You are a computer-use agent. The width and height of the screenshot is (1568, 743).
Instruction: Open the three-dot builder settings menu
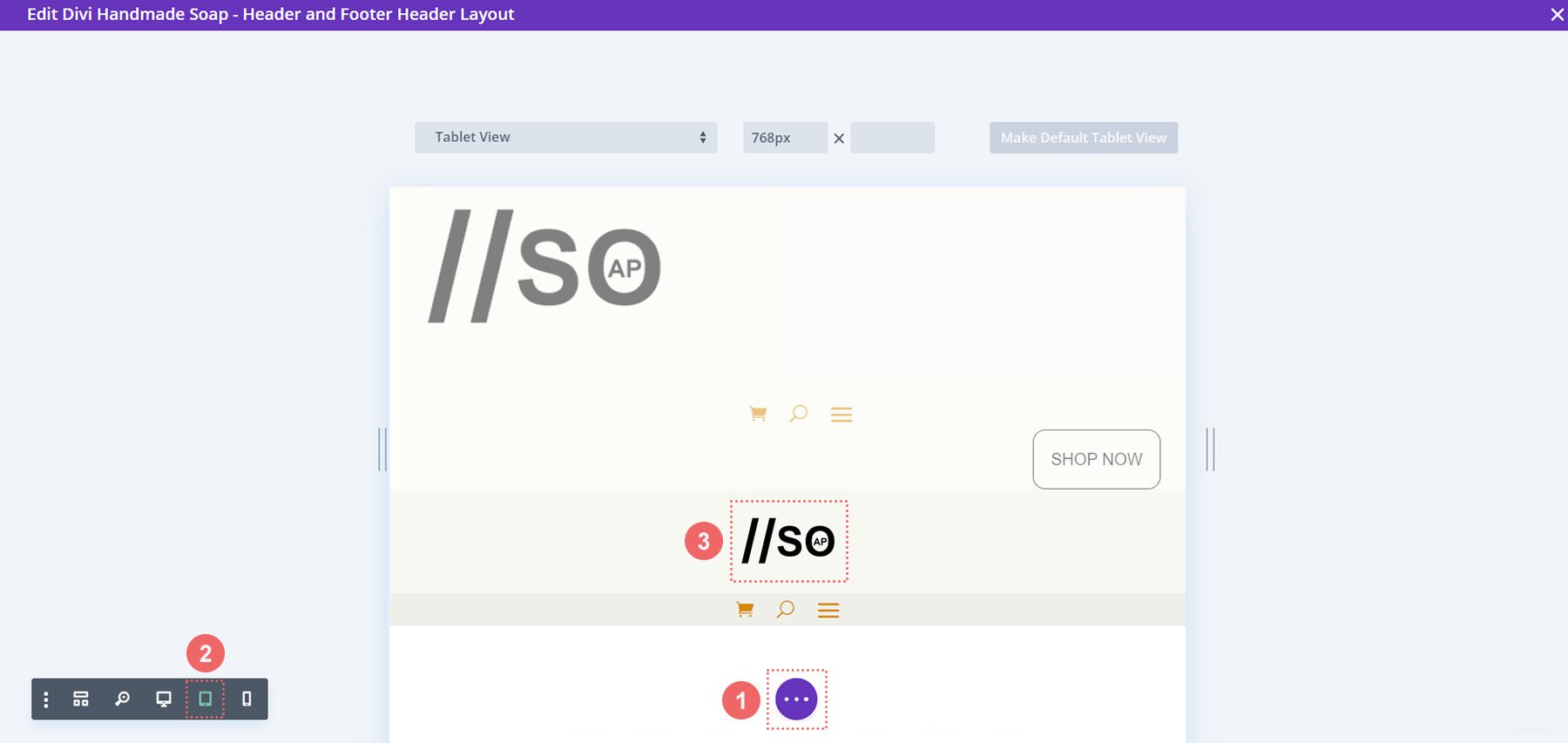(x=46, y=699)
